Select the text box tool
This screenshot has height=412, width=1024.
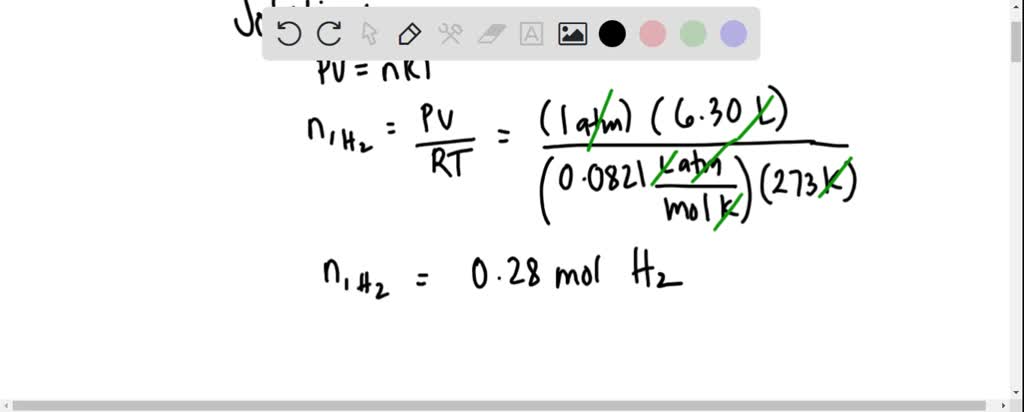(532, 34)
